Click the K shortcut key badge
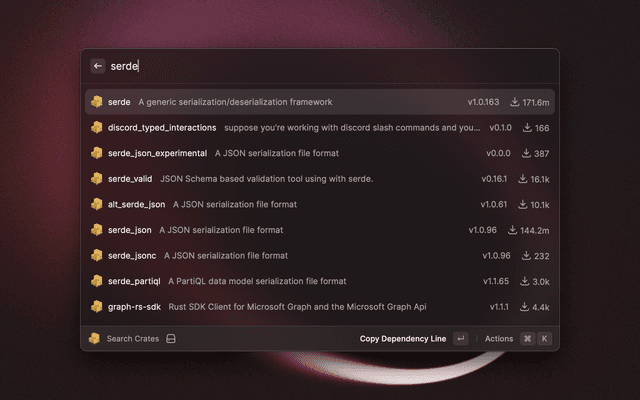This screenshot has height=400, width=640. click(x=545, y=339)
